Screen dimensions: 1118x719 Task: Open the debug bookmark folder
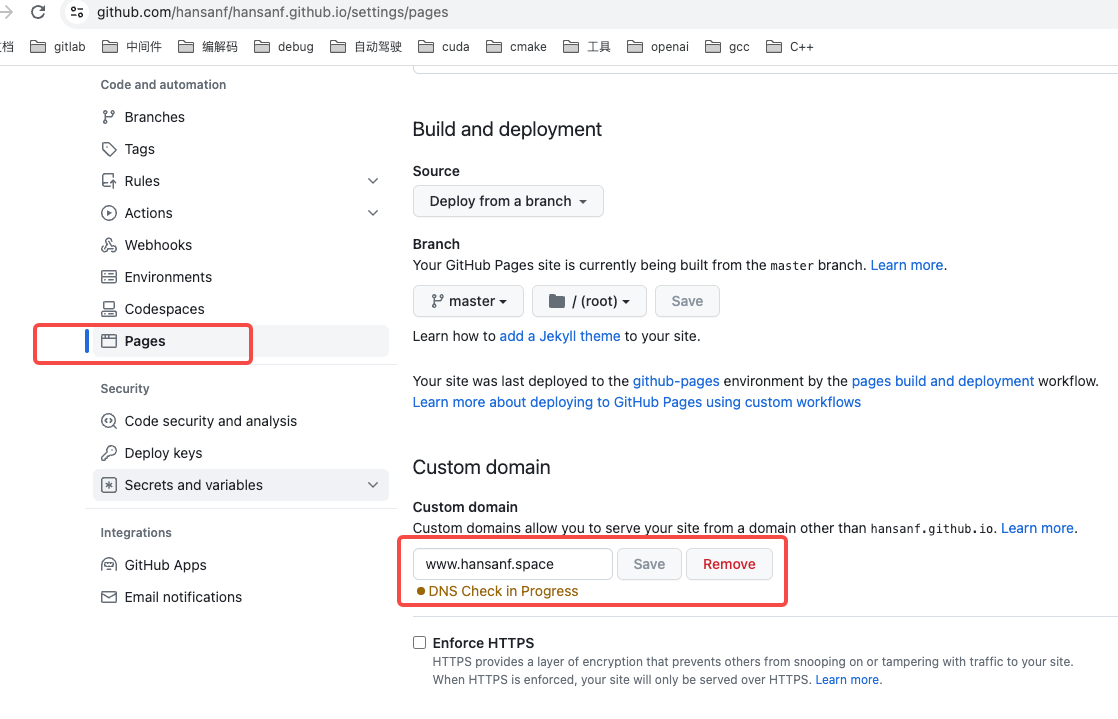click(284, 47)
